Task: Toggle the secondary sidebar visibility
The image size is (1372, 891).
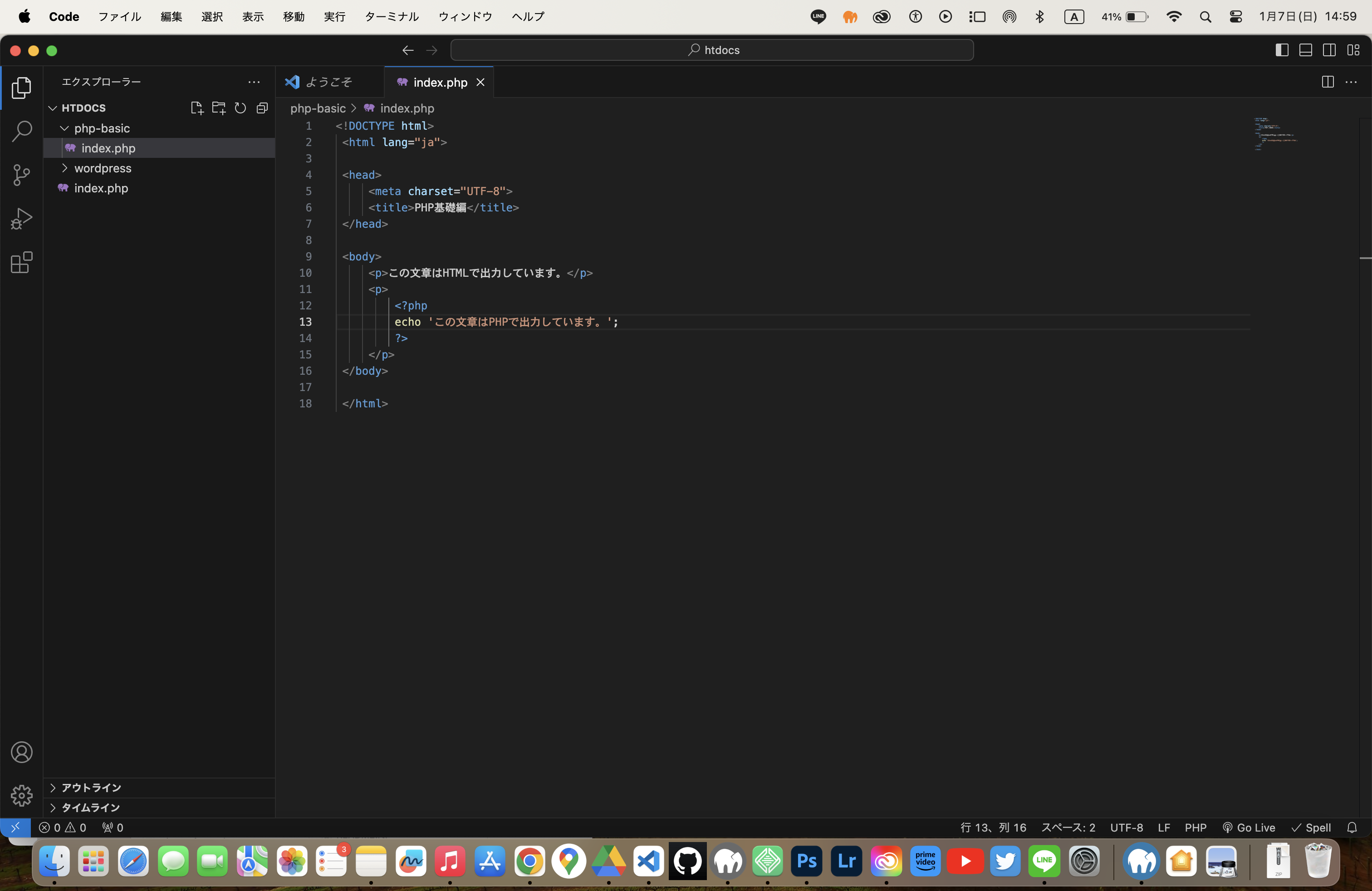Action: point(1329,50)
